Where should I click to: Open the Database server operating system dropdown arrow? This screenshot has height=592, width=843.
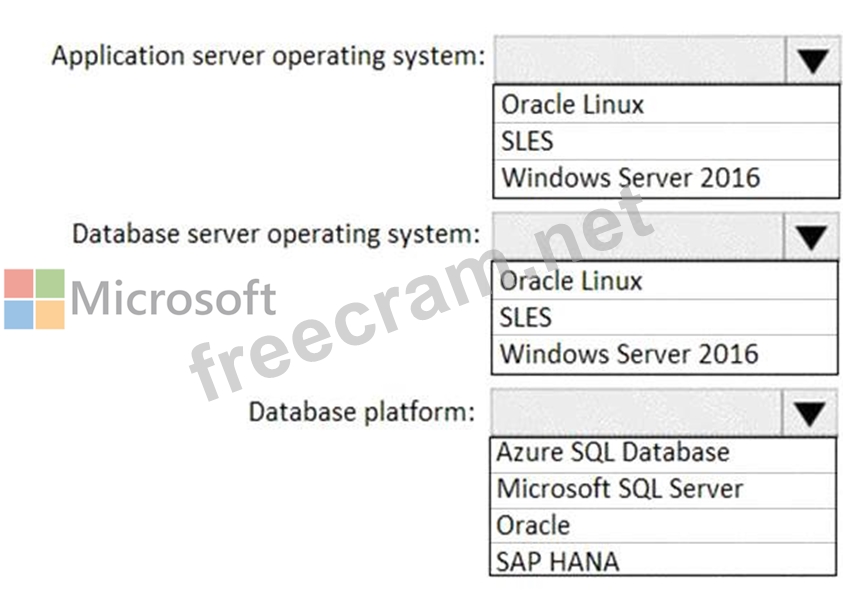(x=811, y=237)
